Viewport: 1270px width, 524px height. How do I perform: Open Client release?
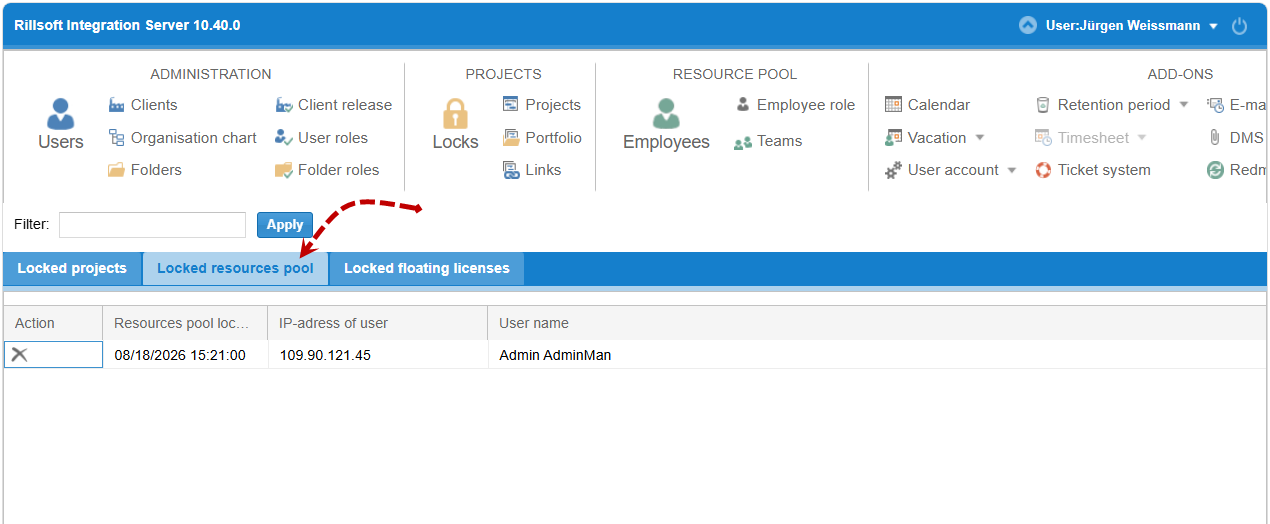[x=333, y=105]
